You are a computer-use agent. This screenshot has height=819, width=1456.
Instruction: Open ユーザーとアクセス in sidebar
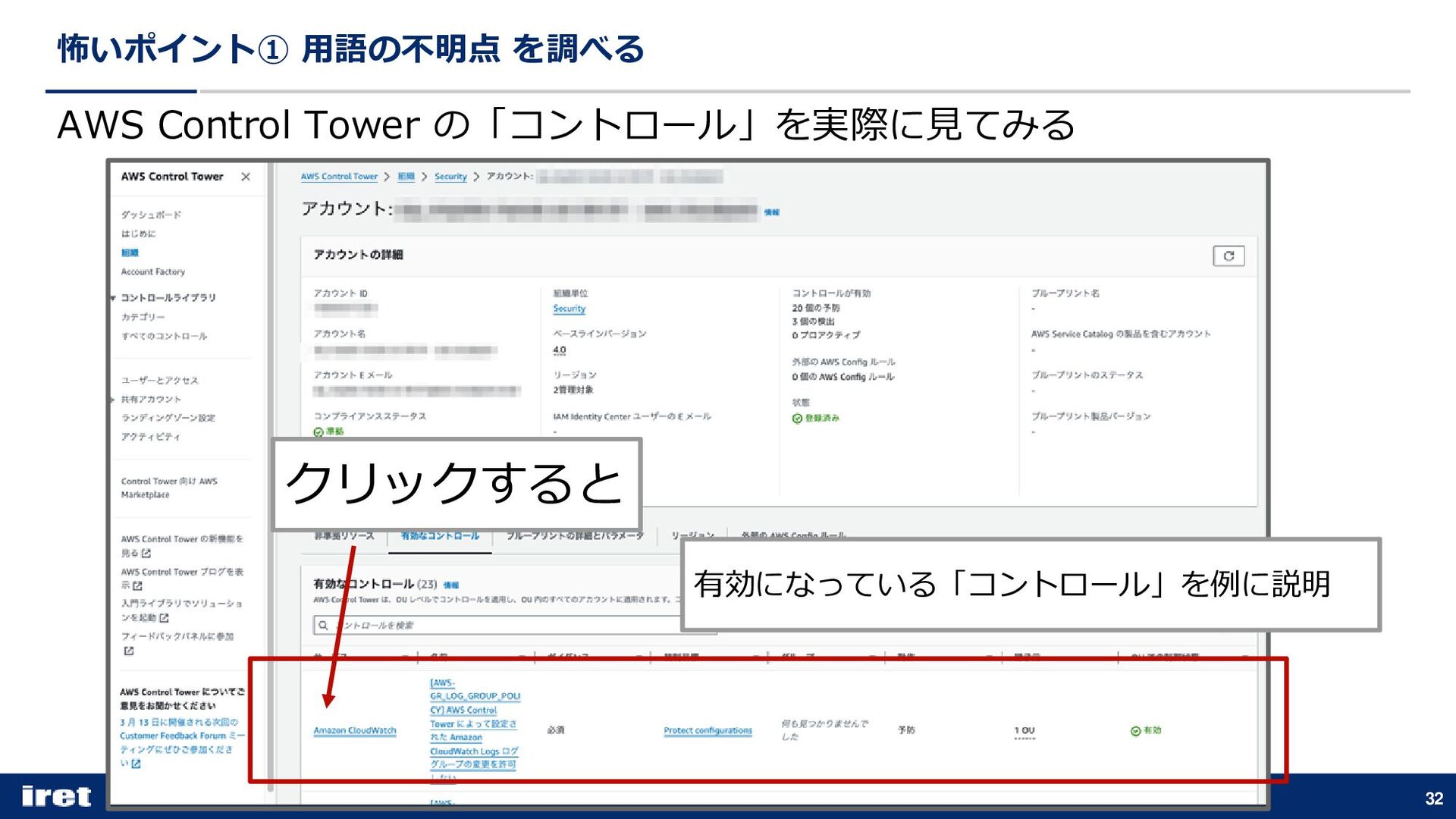point(159,381)
